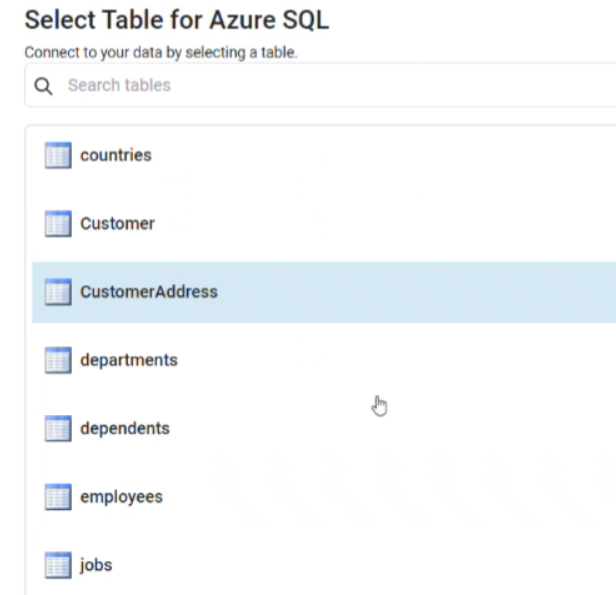
Task: Select the jobs table name
Action: pyautogui.click(x=96, y=566)
